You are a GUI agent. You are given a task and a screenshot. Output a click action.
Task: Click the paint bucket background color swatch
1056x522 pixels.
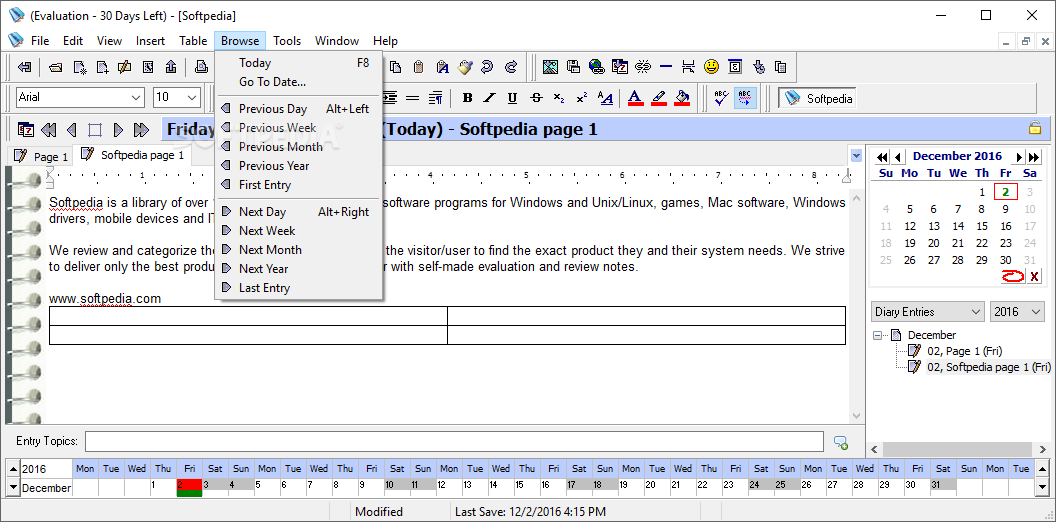point(682,98)
